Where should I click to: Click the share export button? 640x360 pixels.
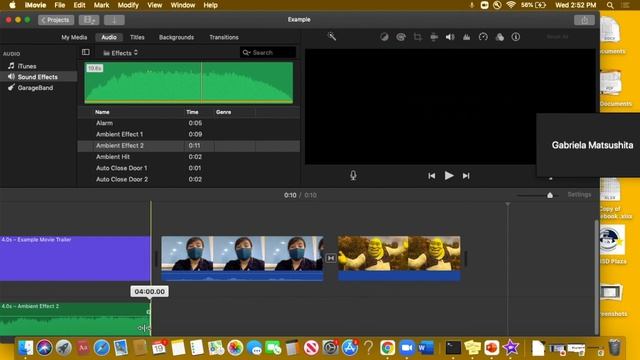coord(584,20)
